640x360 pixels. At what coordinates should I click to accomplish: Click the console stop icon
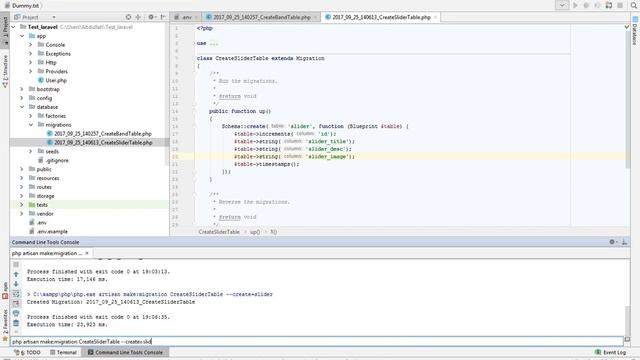click(x=16, y=264)
